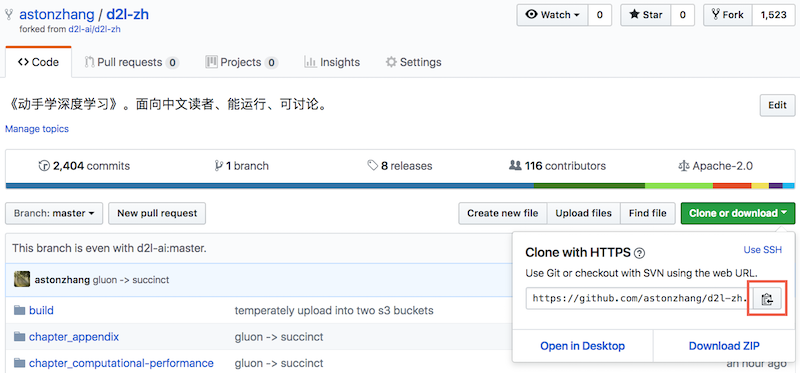Screen dimensions: 800x373
Task: Open help icon beside Clone with HTTPS
Action: (x=639, y=253)
